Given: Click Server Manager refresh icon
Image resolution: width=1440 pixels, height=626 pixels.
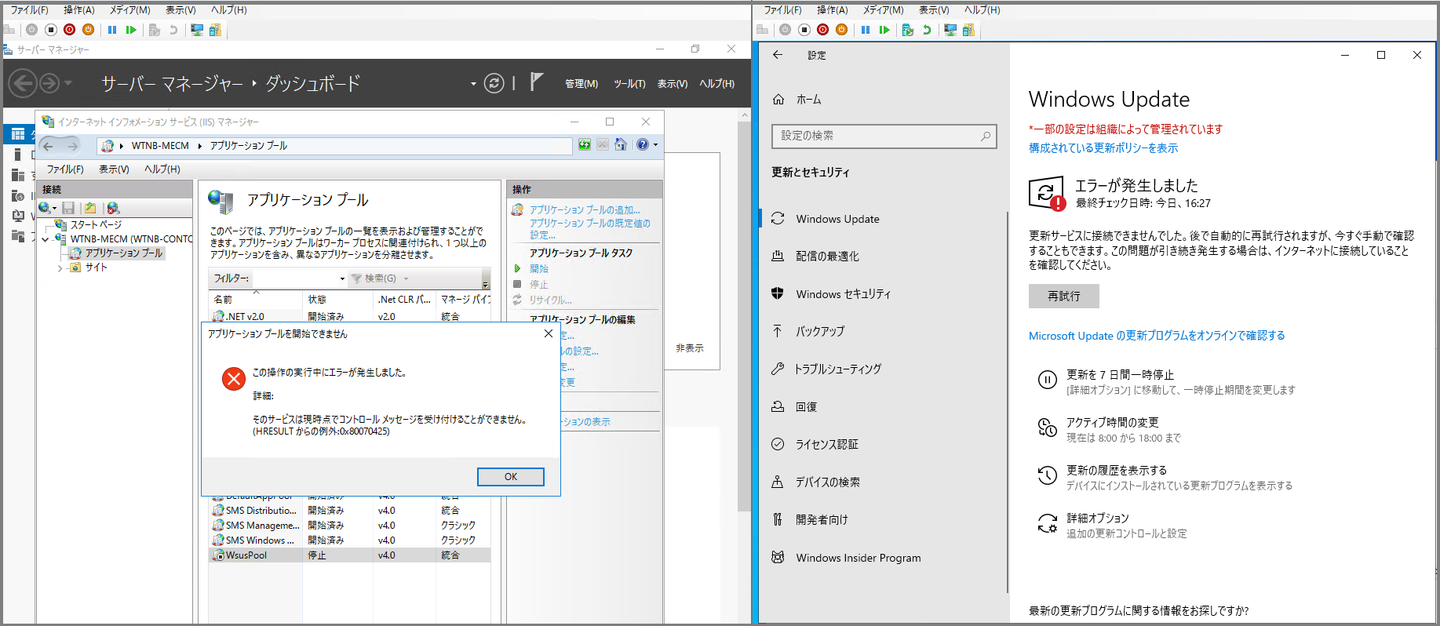Looking at the screenshot, I should point(493,83).
